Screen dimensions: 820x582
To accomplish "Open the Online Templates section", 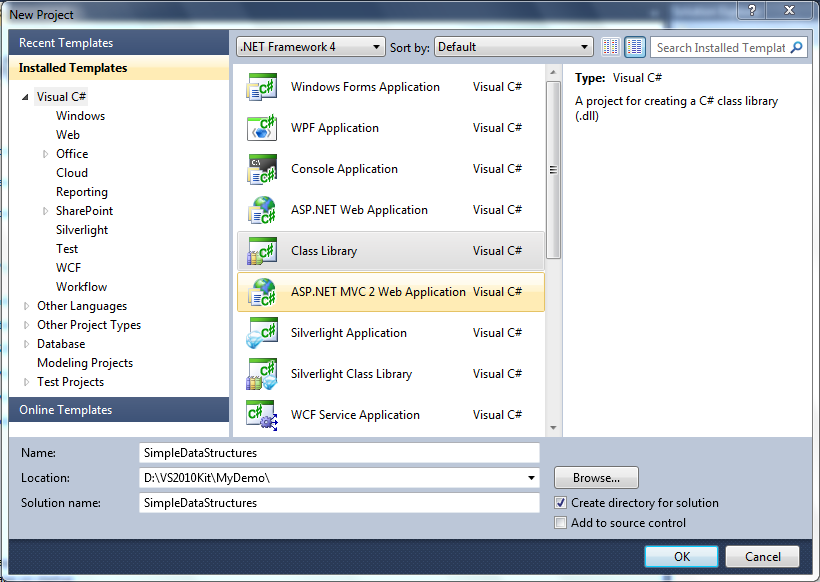I will (119, 409).
